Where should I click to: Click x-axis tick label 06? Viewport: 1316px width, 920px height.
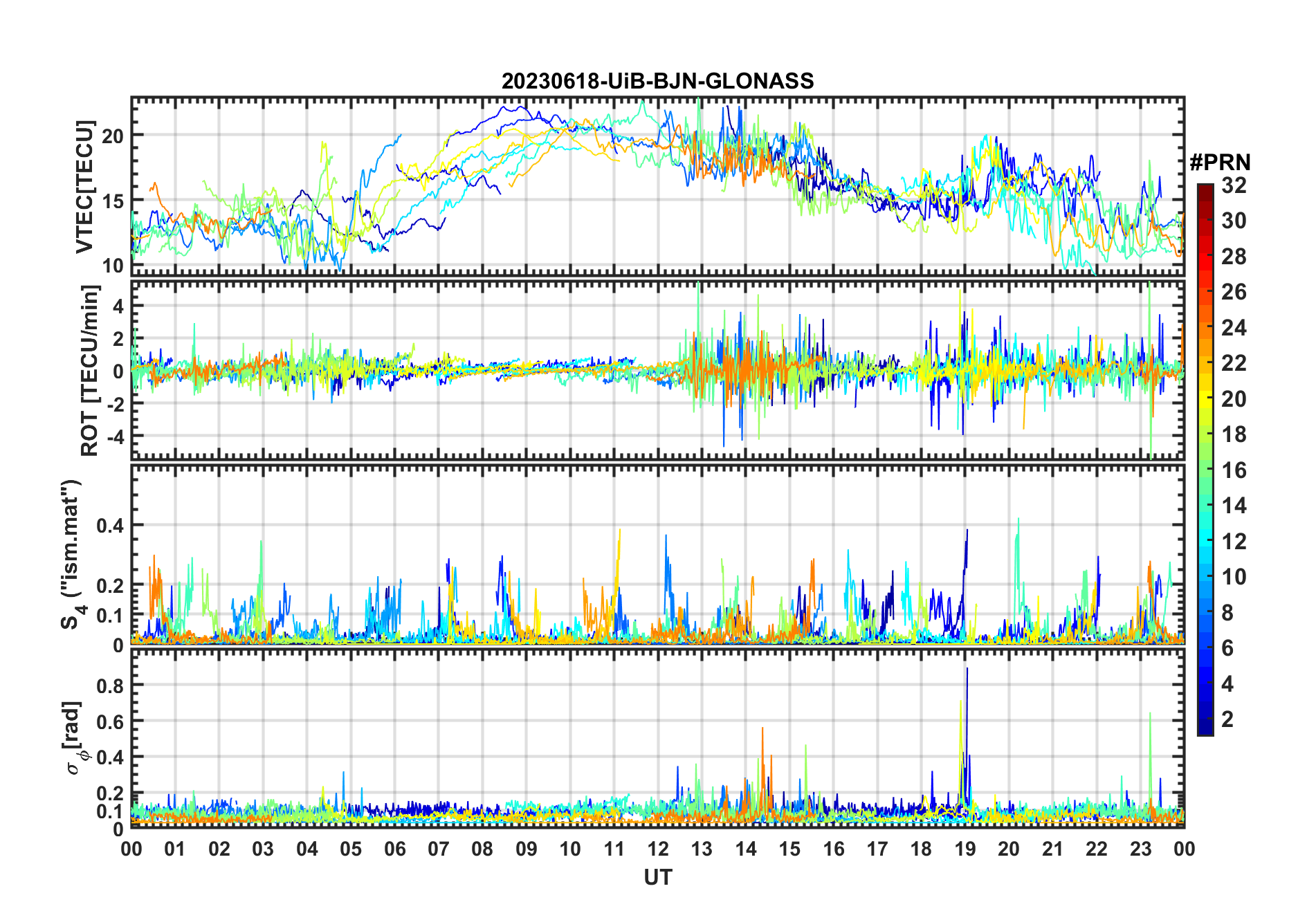[394, 849]
